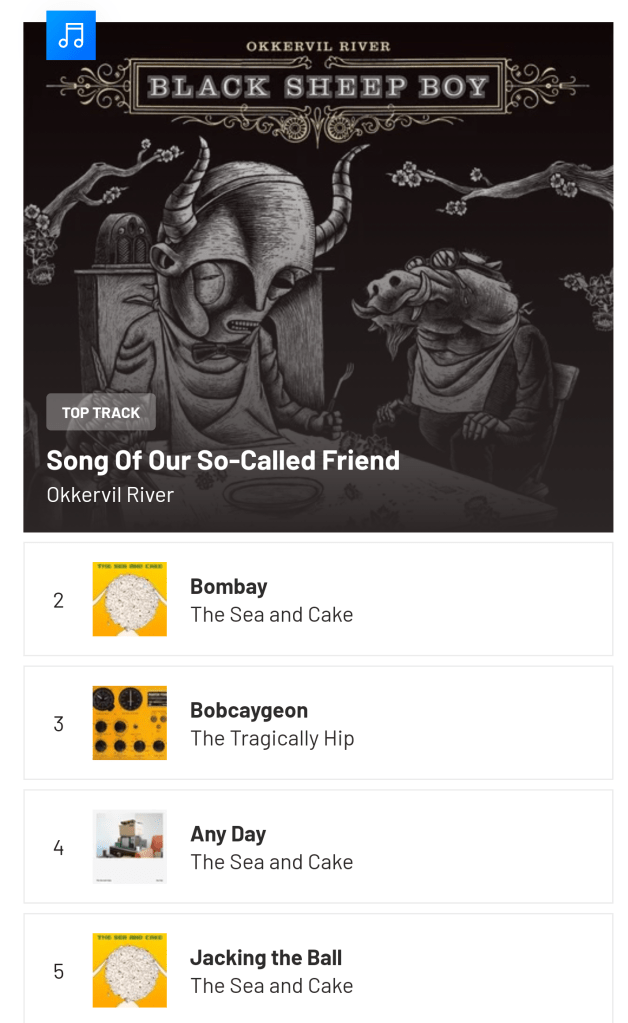Click rank number 3 in track list
This screenshot has width=628, height=1023.
point(58,724)
